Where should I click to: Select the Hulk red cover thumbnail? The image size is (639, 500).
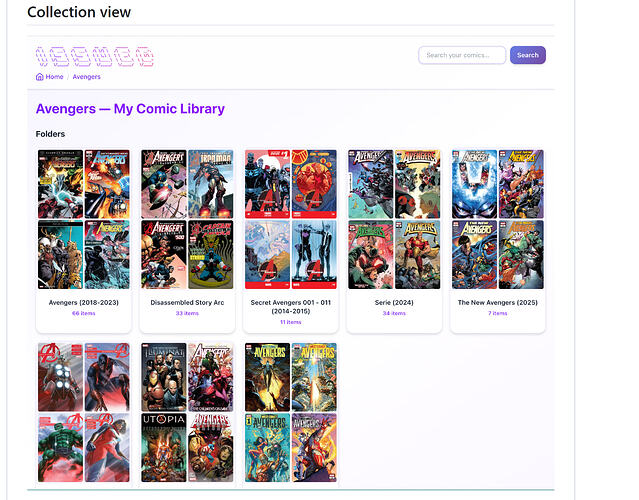pyautogui.click(x=60, y=447)
